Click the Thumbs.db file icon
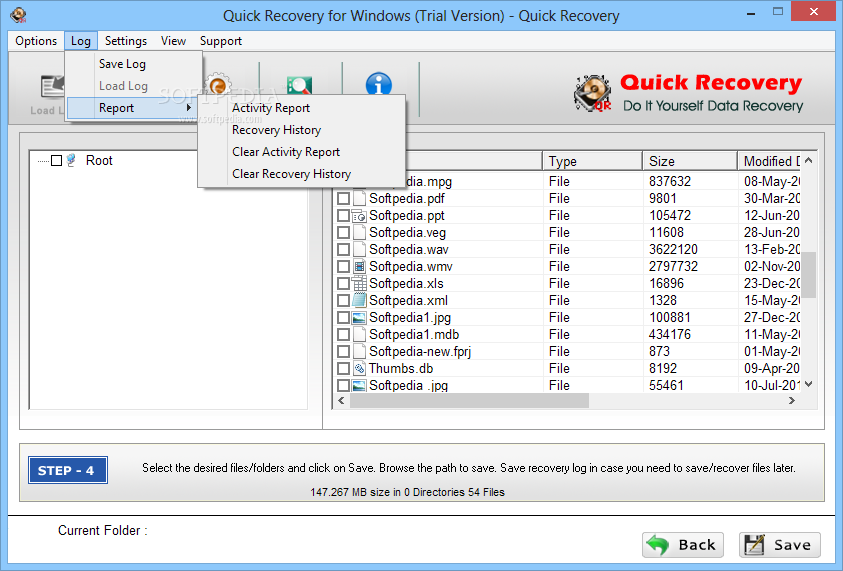843x571 pixels. 359,369
